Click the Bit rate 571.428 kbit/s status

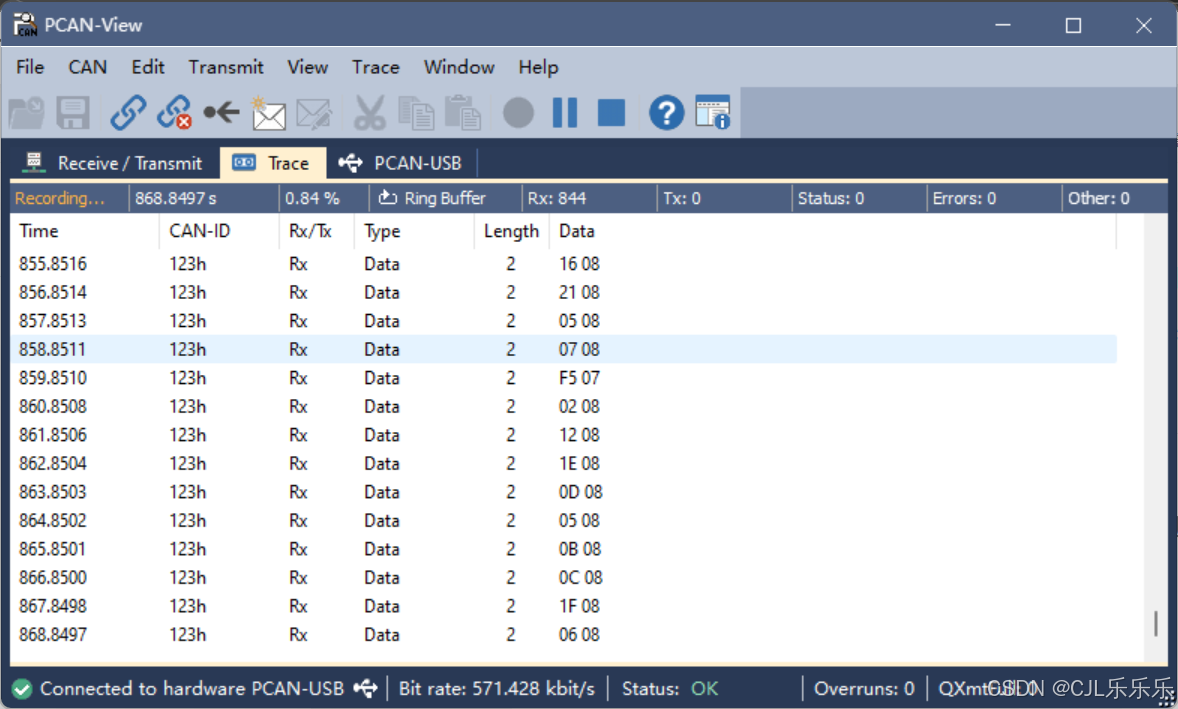[497, 689]
